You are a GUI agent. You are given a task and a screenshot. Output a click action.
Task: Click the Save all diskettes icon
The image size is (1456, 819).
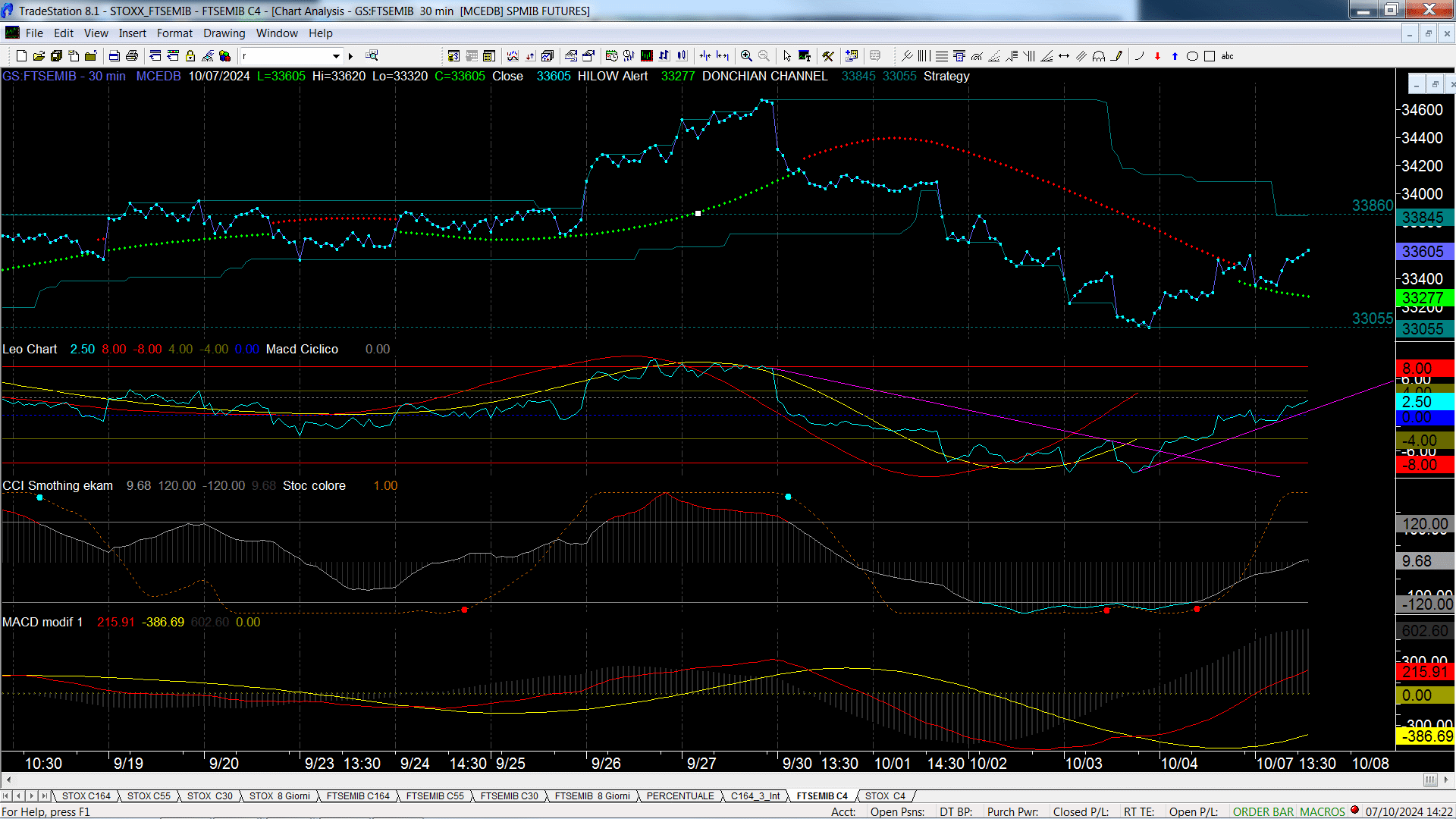[x=56, y=56]
